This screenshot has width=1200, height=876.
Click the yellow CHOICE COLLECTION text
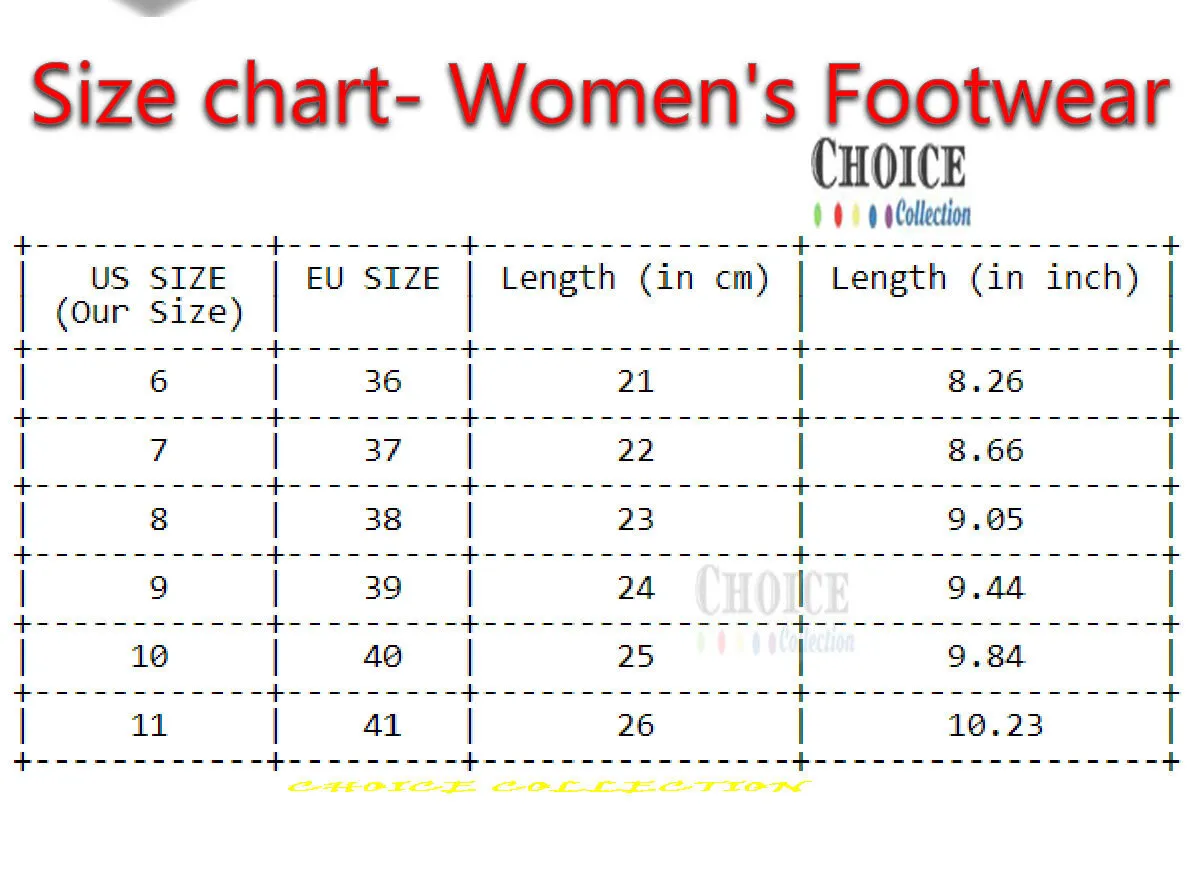click(x=547, y=787)
